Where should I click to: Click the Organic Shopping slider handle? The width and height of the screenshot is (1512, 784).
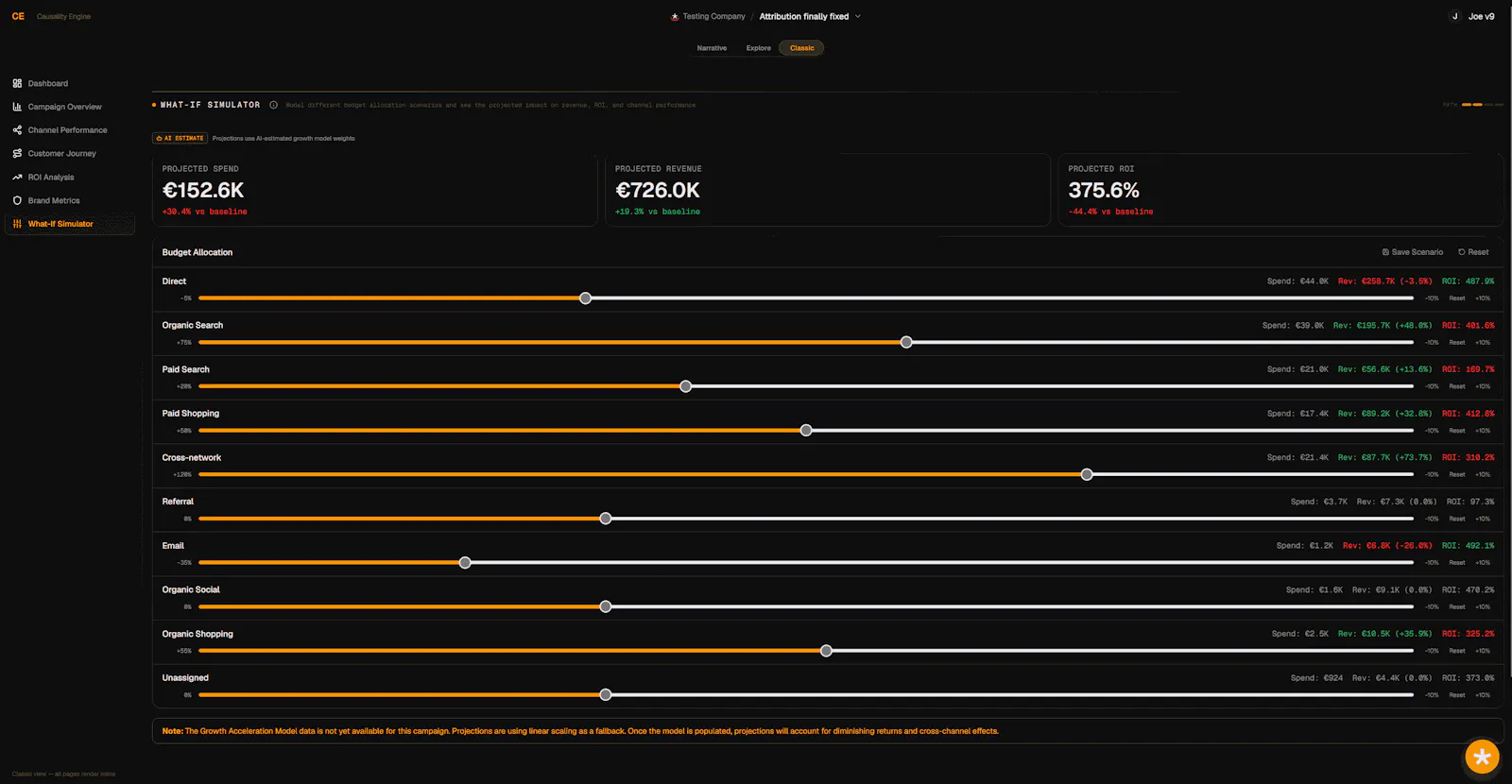pos(826,651)
